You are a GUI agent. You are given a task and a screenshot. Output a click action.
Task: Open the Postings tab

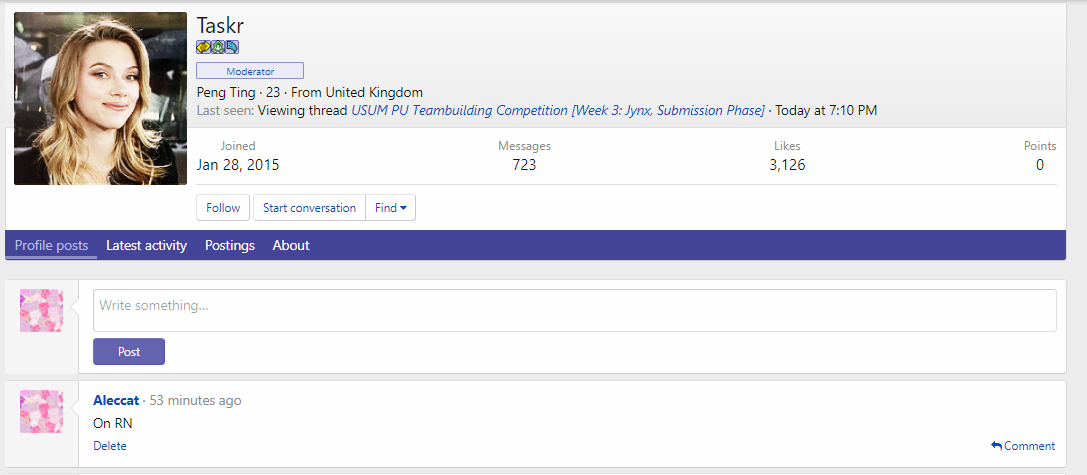tap(230, 245)
